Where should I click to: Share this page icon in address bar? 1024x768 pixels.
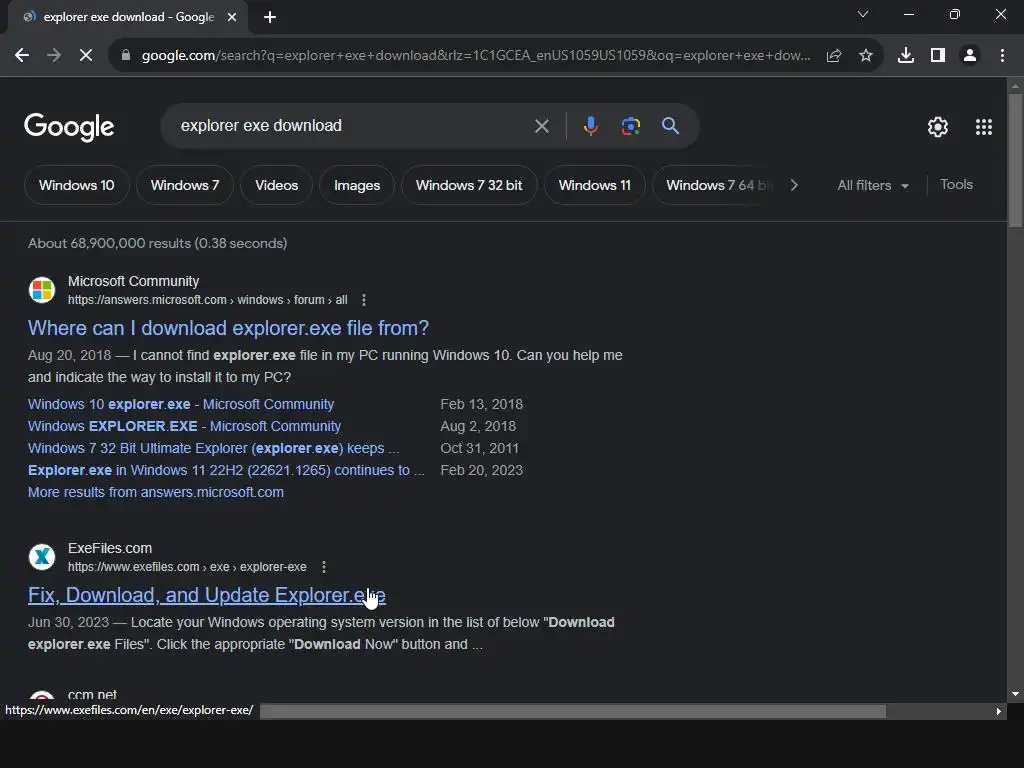(834, 56)
